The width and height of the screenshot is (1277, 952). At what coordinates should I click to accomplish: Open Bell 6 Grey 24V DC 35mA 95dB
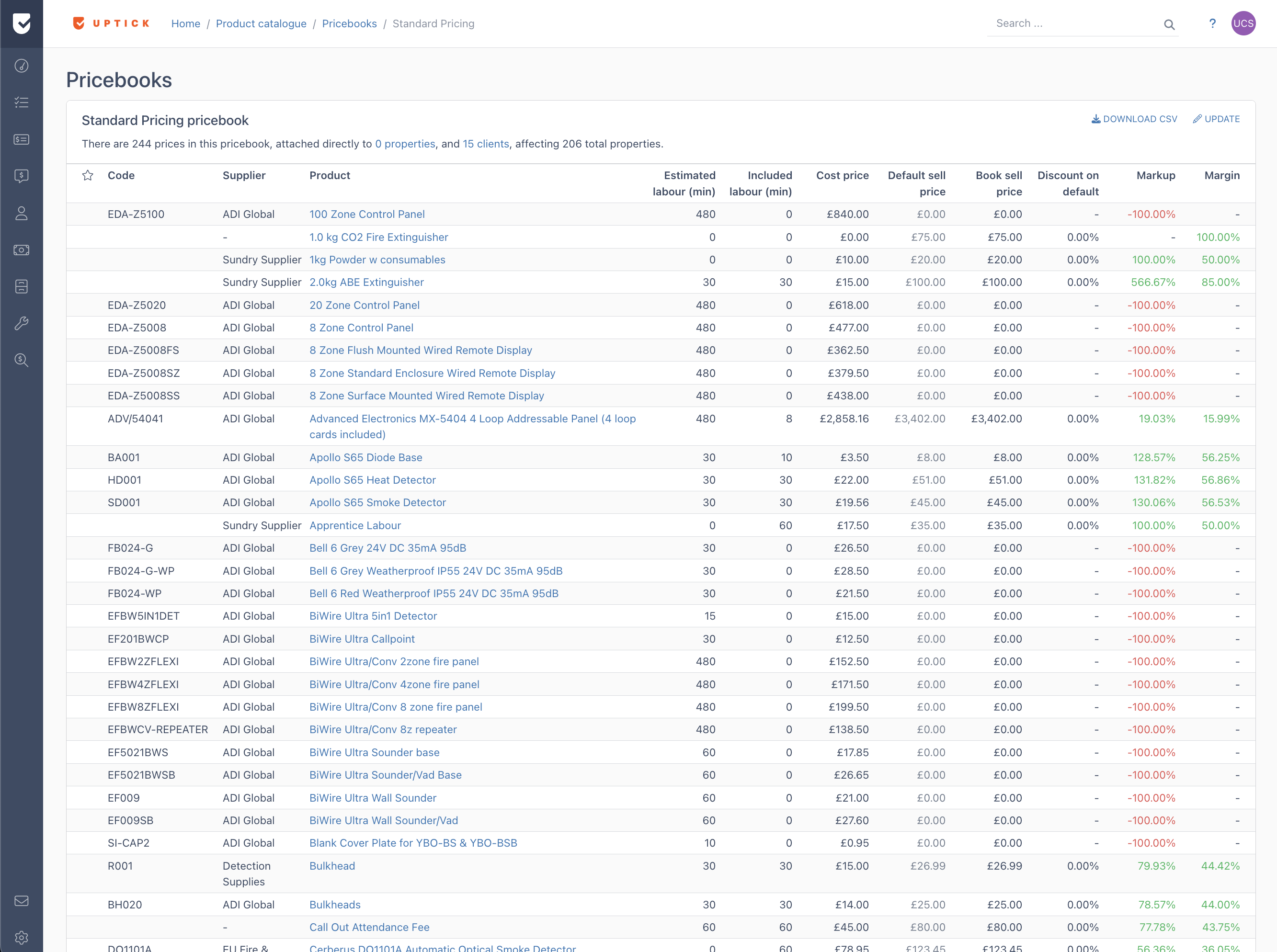coord(388,547)
